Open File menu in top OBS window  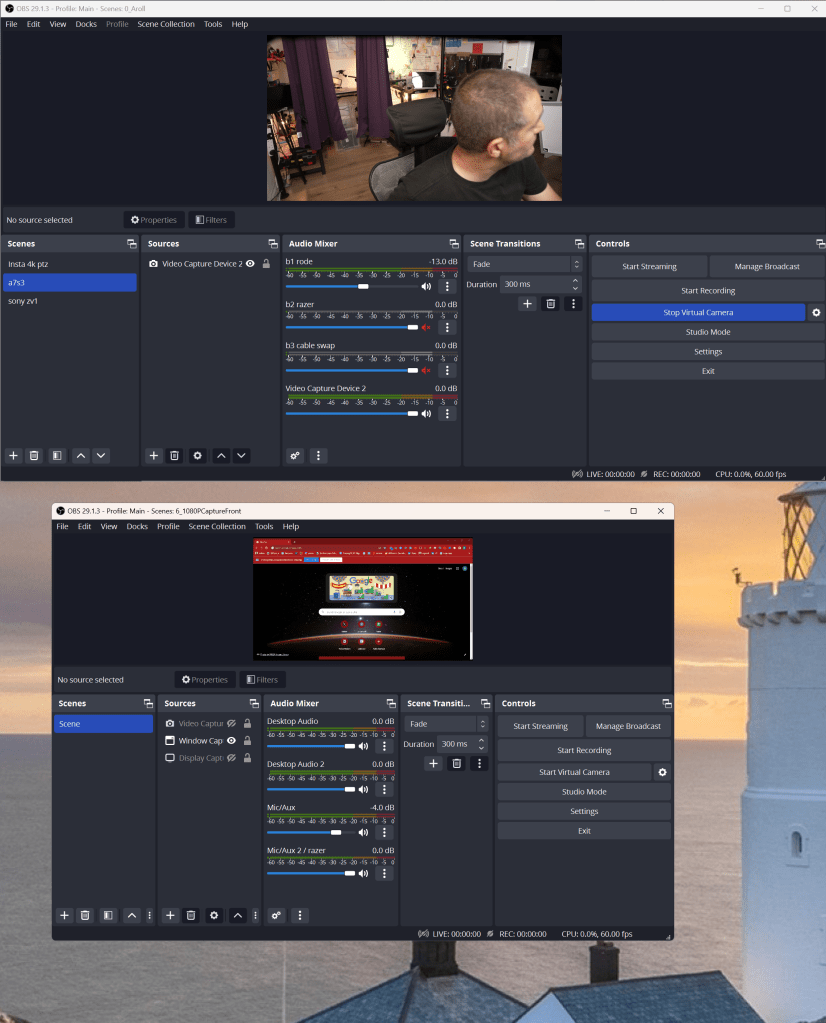[12, 24]
